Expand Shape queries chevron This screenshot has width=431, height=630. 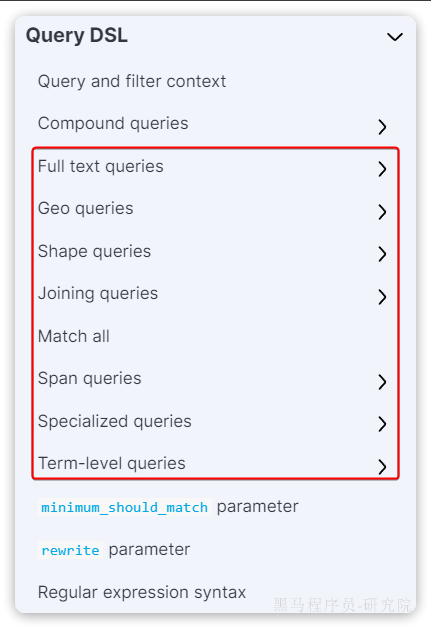382,254
